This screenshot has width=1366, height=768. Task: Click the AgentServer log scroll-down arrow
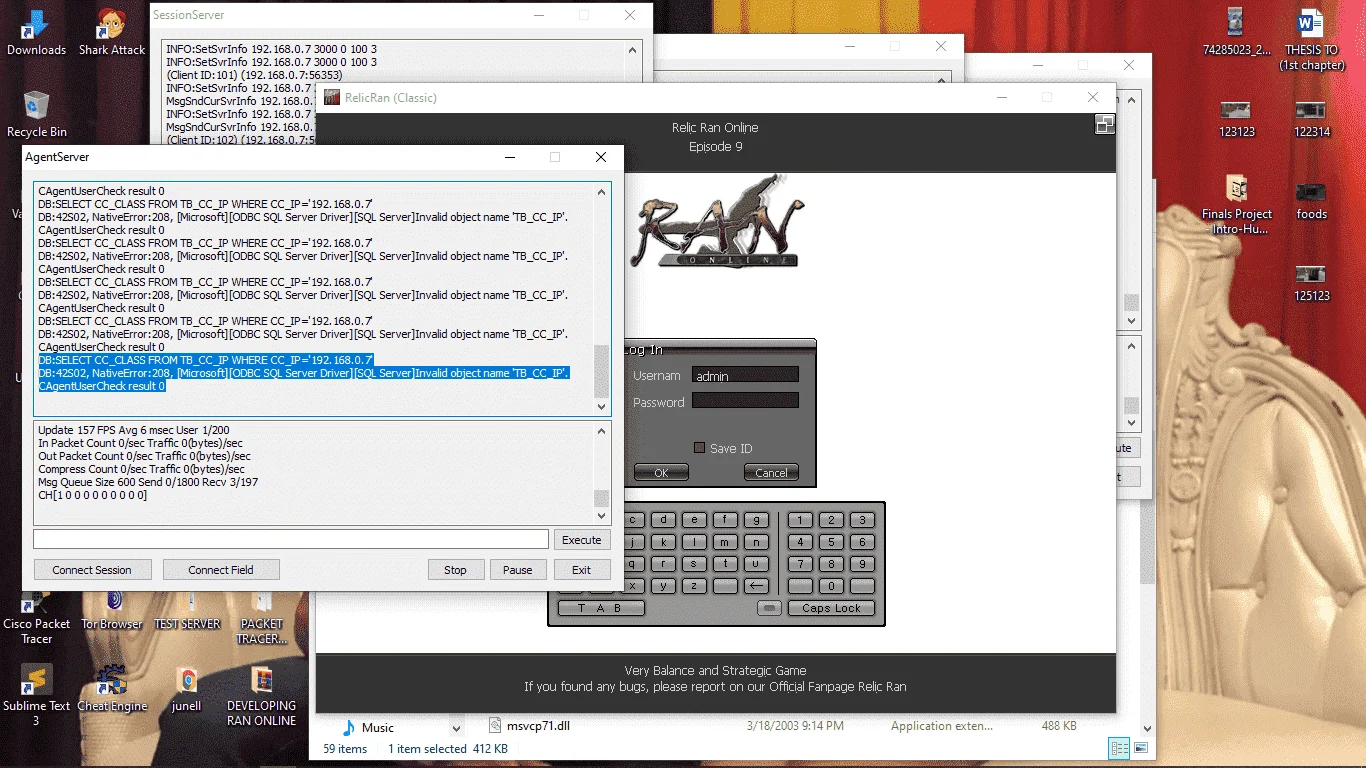602,407
